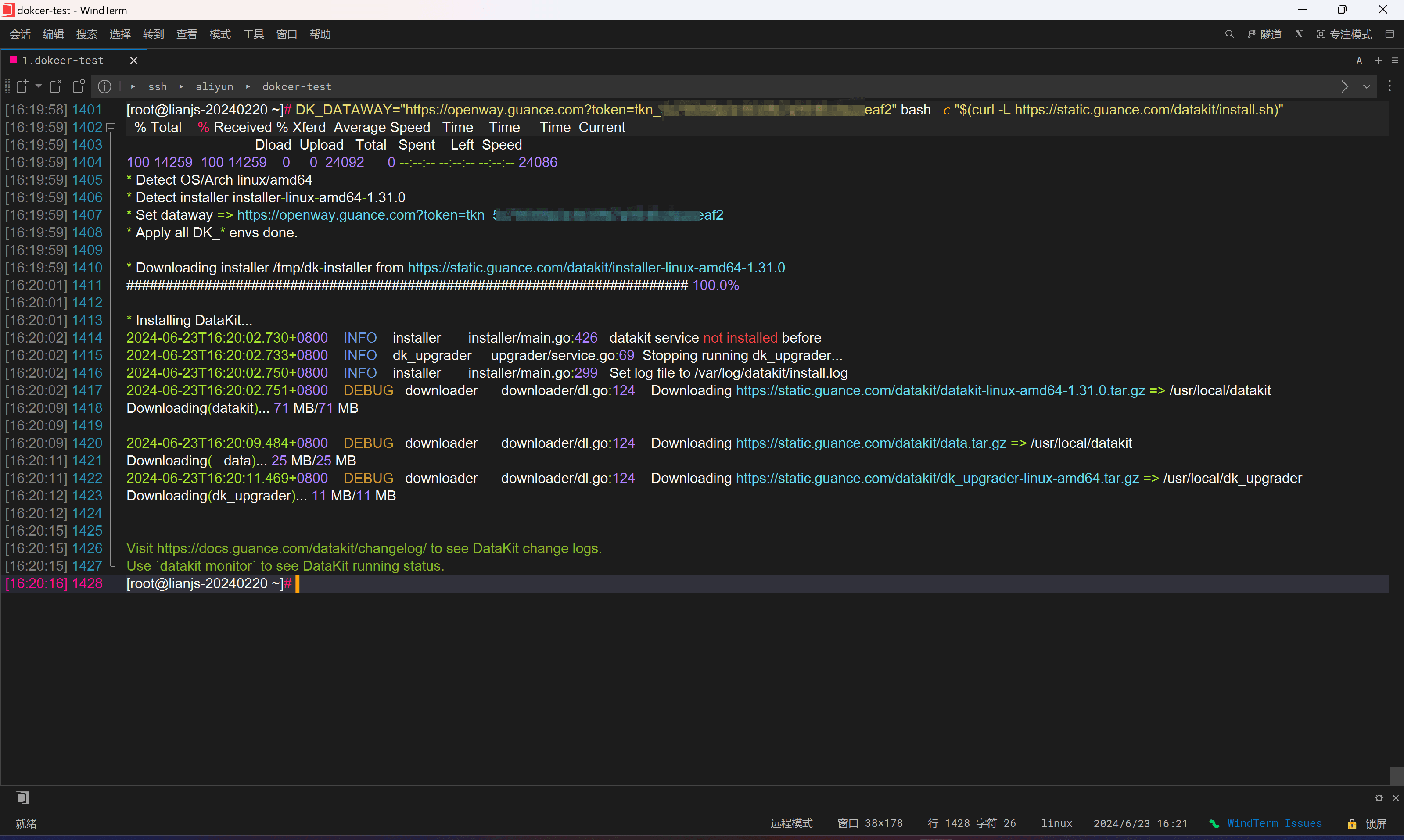
Task: Open the dropdown arrow beside new session
Action: pyautogui.click(x=39, y=86)
